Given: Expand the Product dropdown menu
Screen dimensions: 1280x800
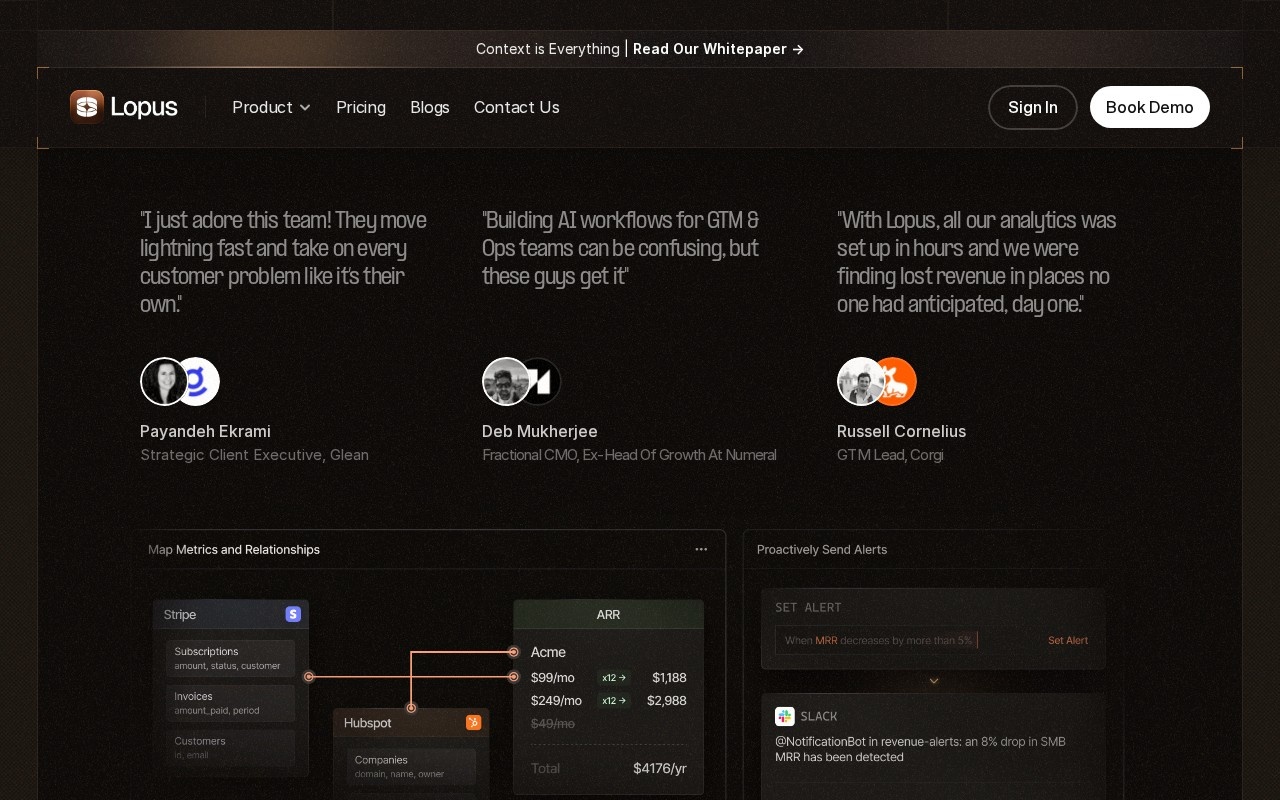Looking at the screenshot, I should click(272, 107).
